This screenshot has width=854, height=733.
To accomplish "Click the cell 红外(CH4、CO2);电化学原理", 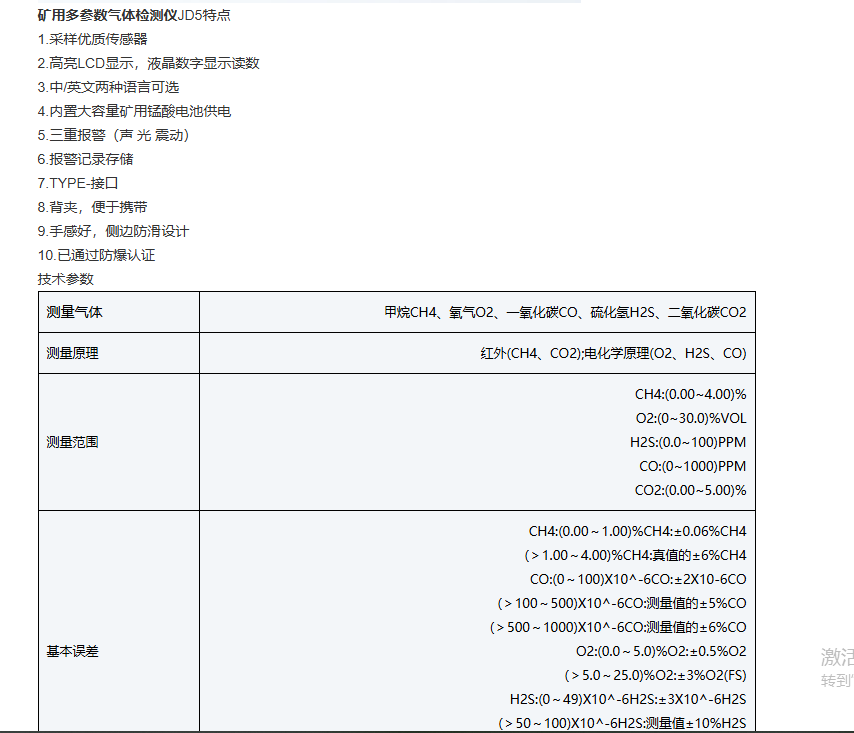I will pos(478,353).
